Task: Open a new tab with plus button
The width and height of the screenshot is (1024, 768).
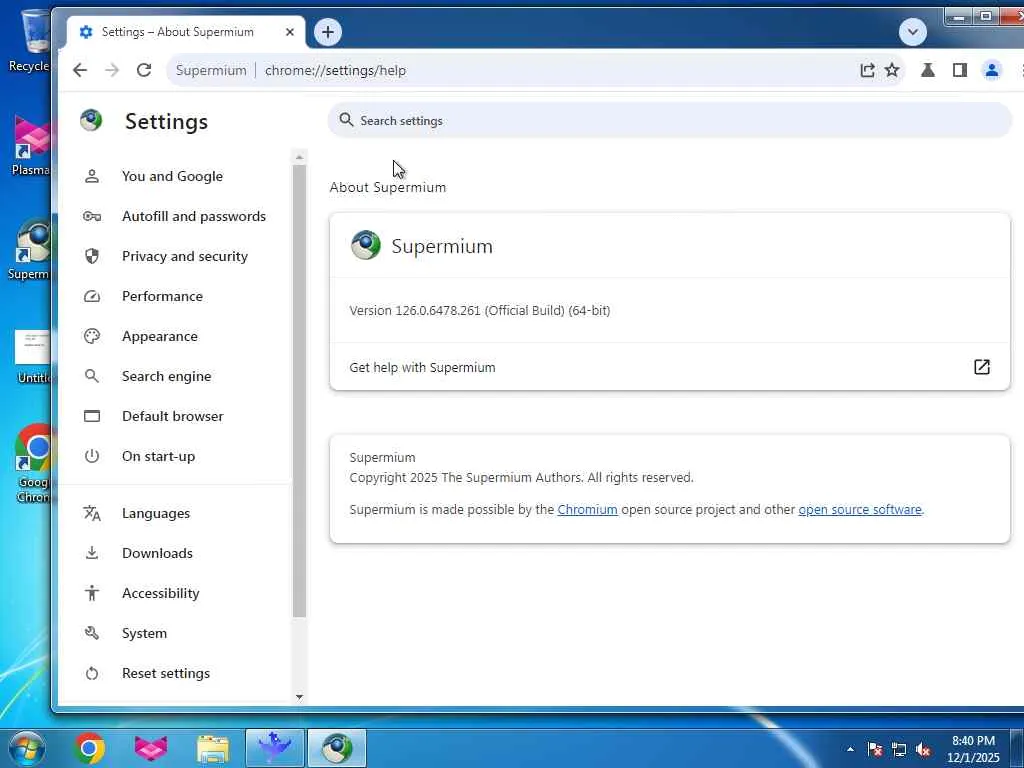Action: (x=328, y=32)
